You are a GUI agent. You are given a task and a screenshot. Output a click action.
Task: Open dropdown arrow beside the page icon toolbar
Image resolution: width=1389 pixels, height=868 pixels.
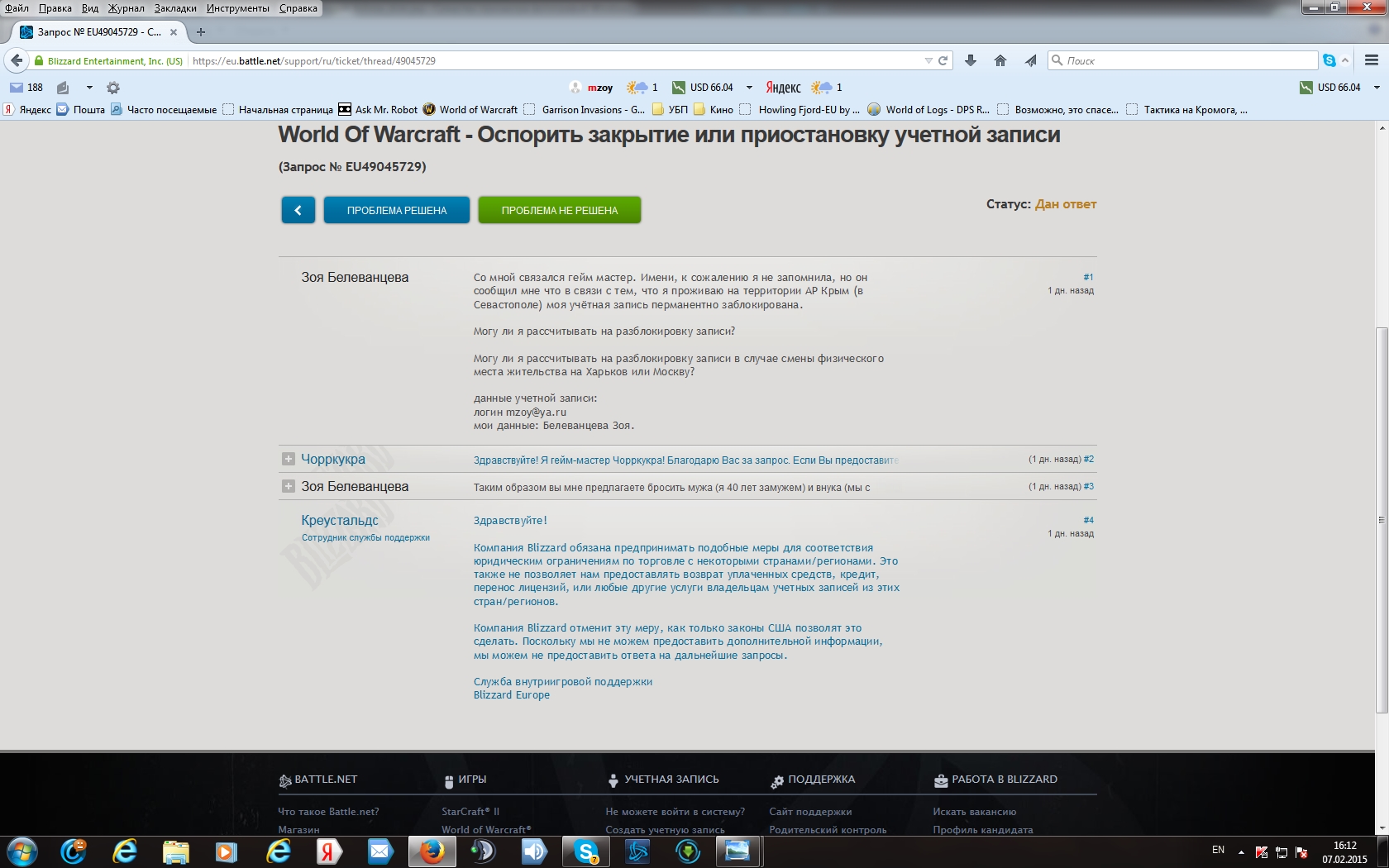click(89, 88)
